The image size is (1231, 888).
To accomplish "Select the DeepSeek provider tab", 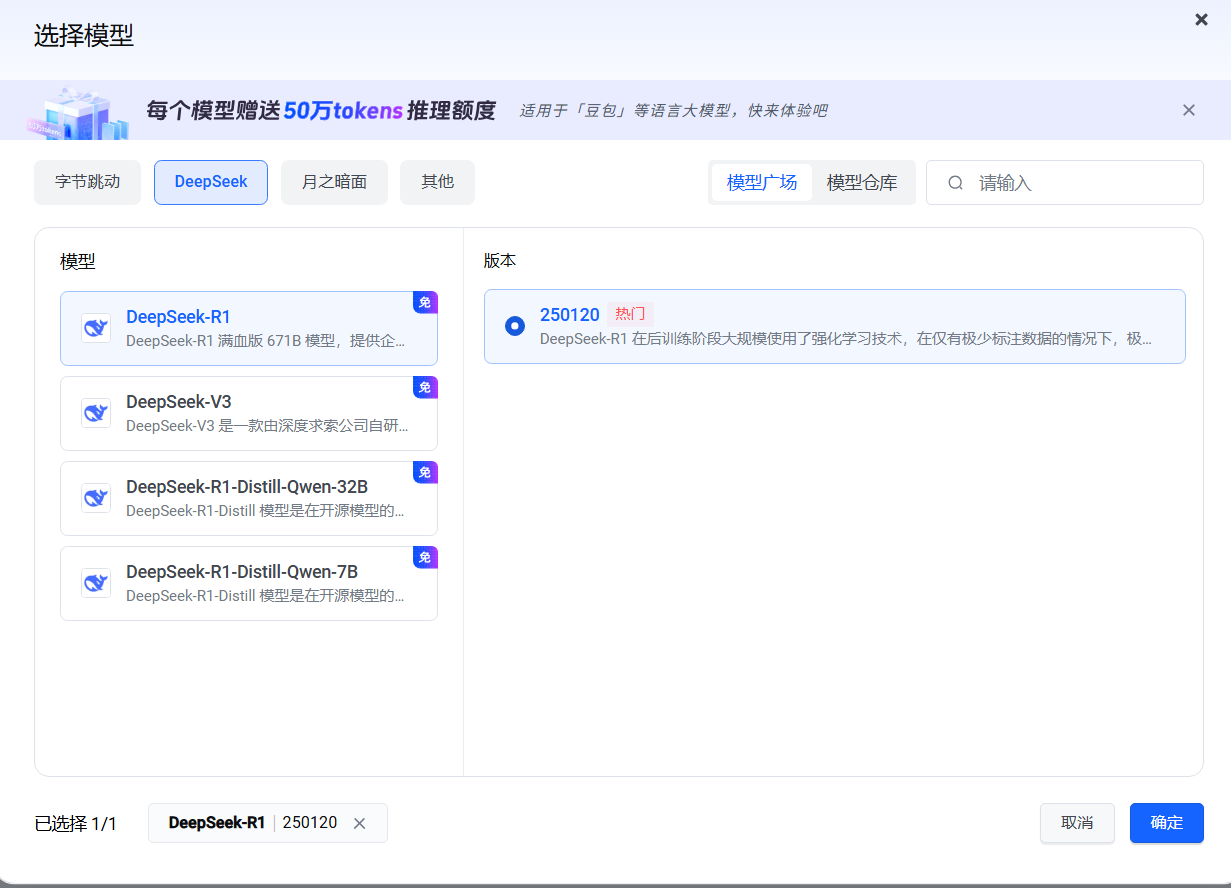I will (x=211, y=182).
